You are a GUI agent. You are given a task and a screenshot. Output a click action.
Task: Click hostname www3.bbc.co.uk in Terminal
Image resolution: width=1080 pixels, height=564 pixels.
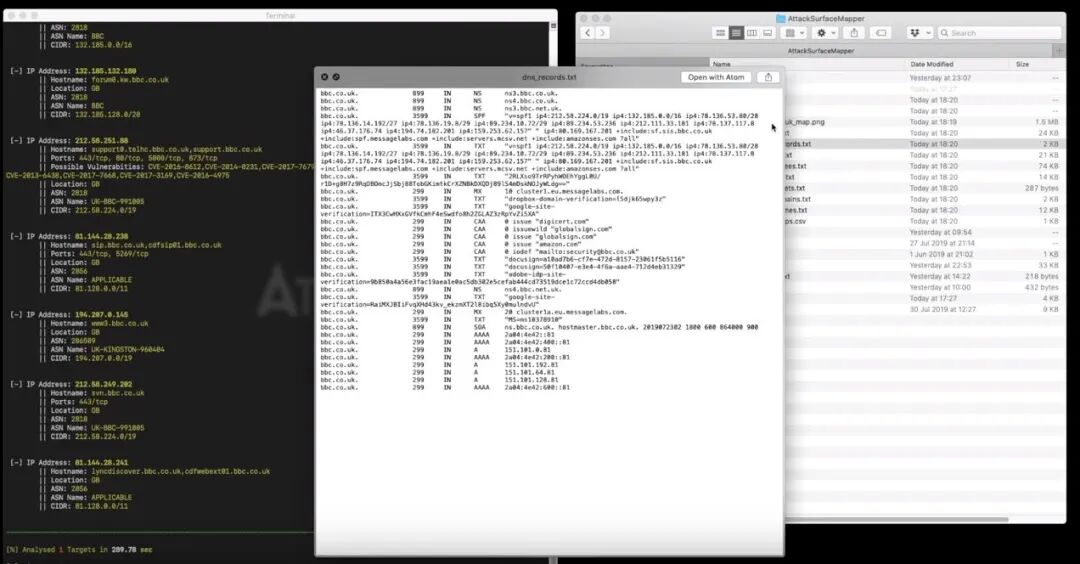click(x=120, y=323)
